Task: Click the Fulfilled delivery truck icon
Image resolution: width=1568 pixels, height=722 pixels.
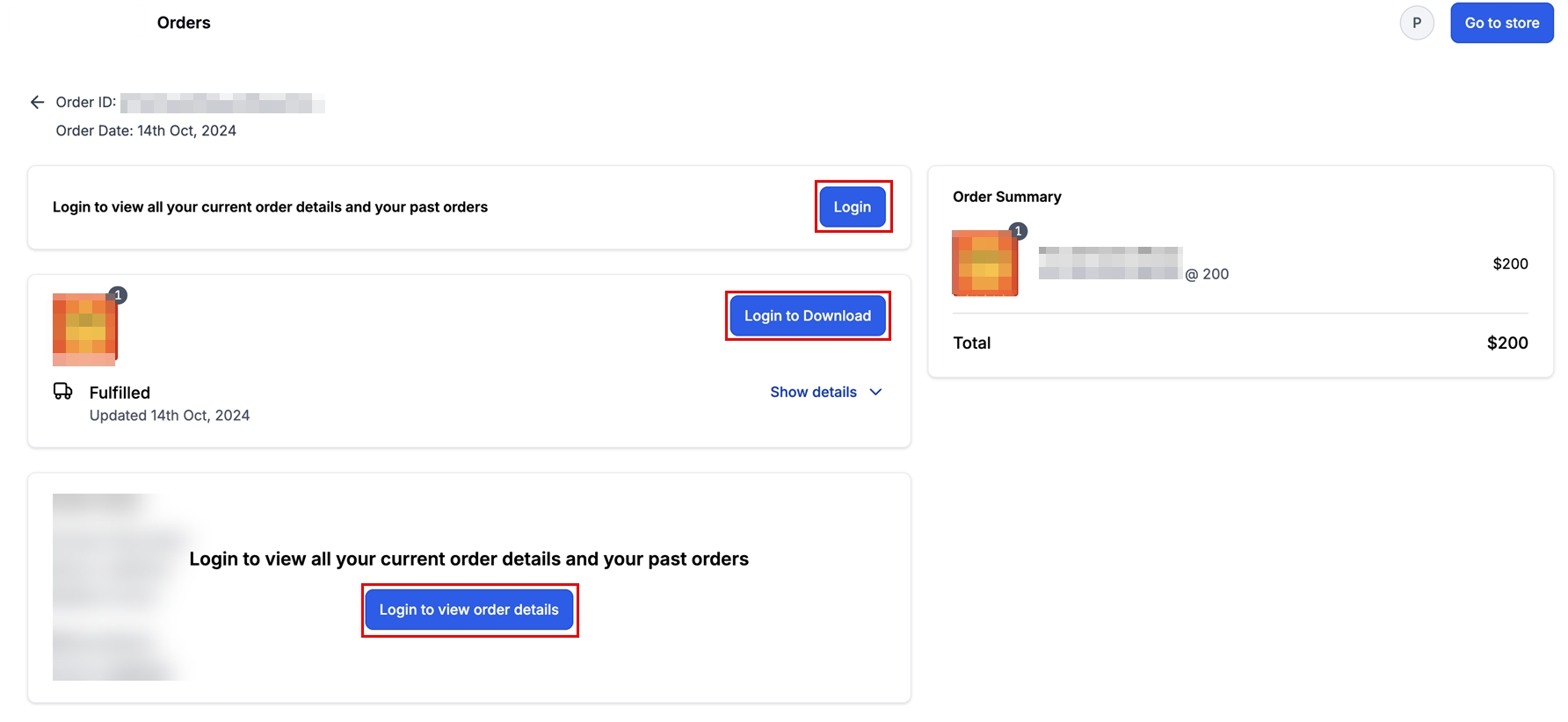Action: 63,392
